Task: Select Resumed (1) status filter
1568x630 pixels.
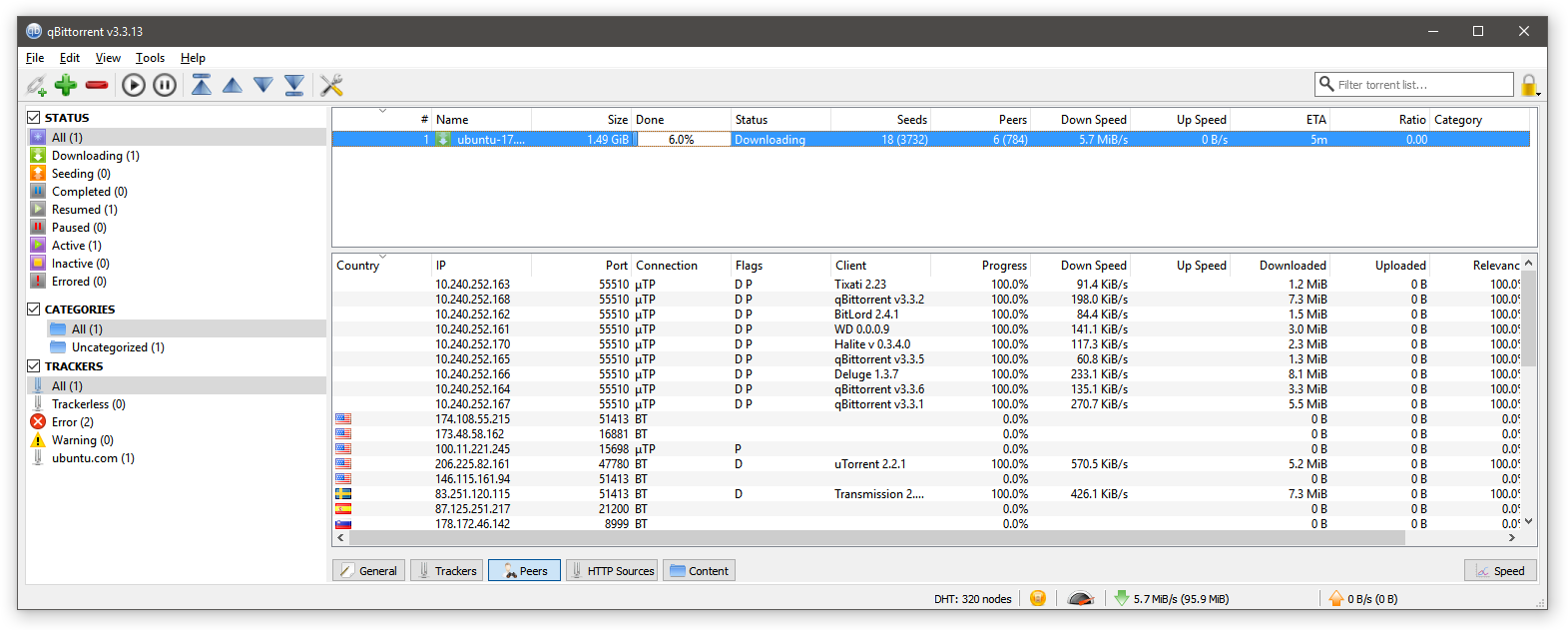Action: (x=177, y=209)
